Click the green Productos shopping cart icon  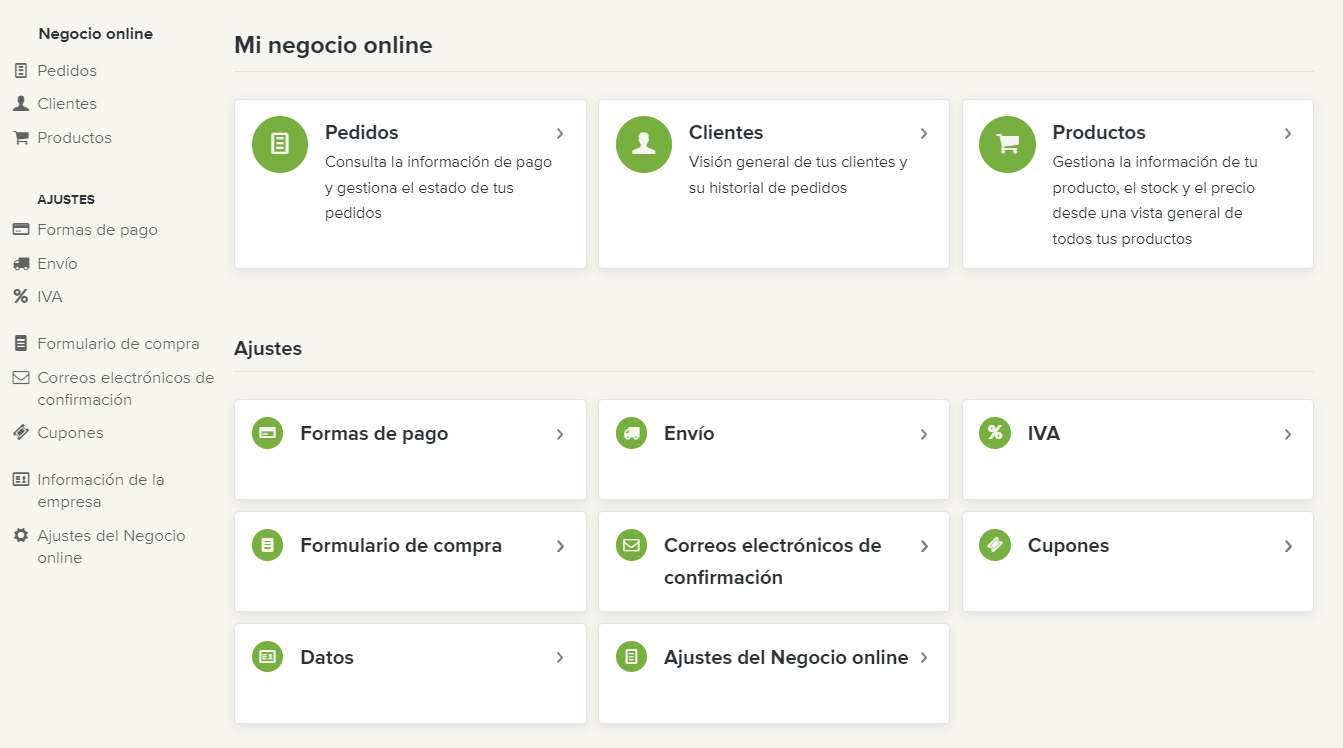1007,144
